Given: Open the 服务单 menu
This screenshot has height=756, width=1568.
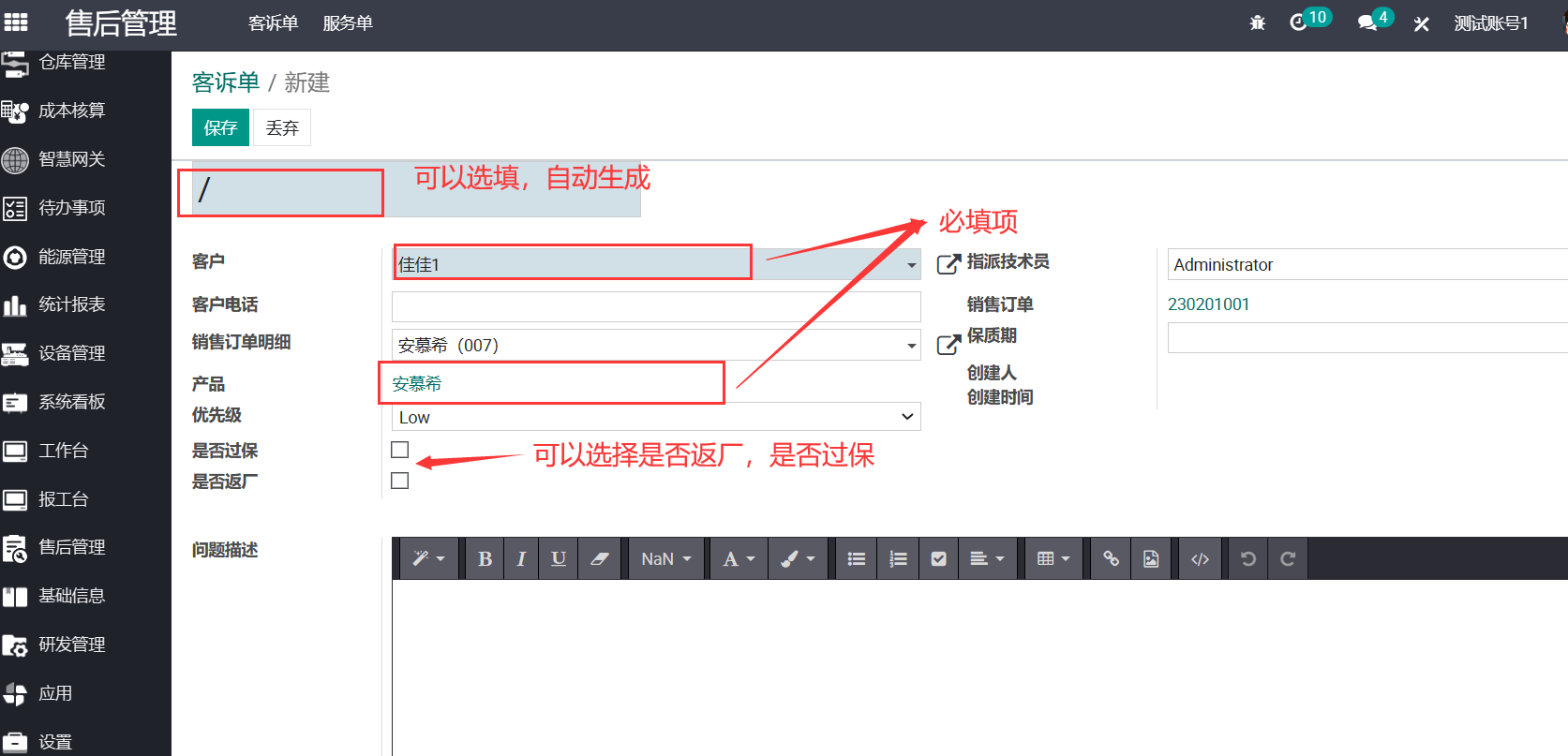Looking at the screenshot, I should 348,23.
